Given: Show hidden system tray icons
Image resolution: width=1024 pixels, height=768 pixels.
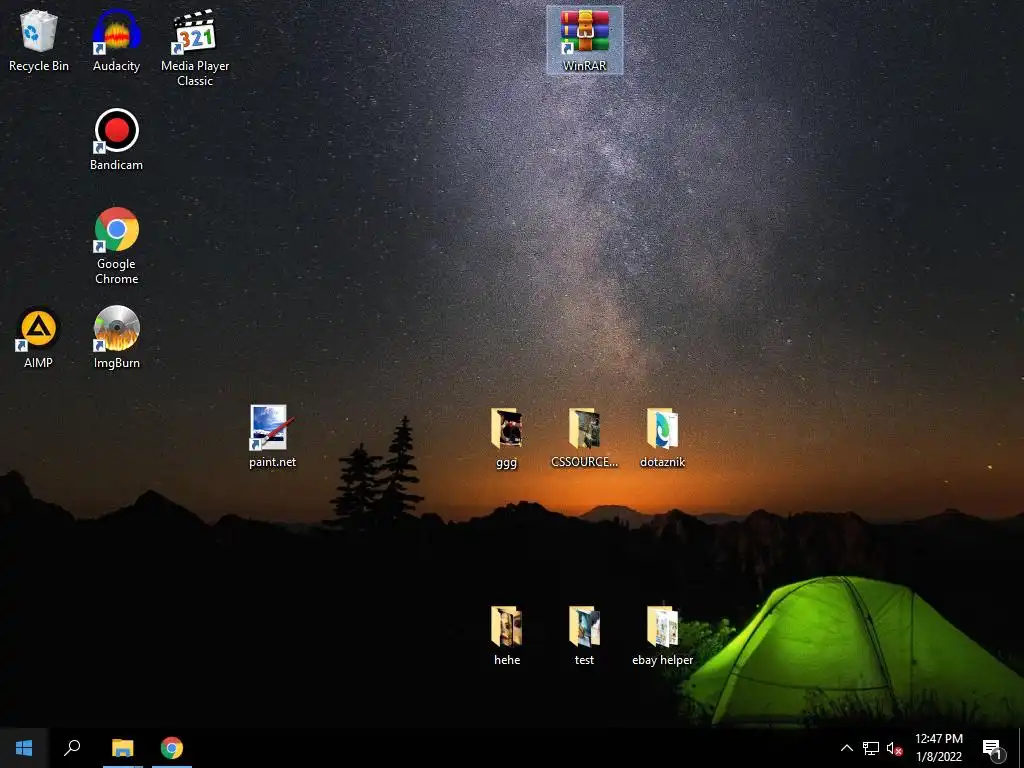Looking at the screenshot, I should tap(846, 748).
